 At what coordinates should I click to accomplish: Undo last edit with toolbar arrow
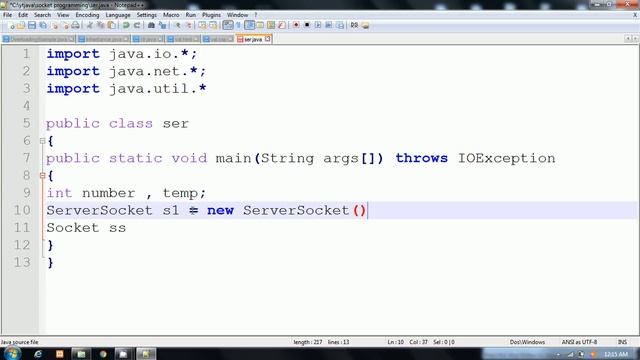tap(126, 25)
